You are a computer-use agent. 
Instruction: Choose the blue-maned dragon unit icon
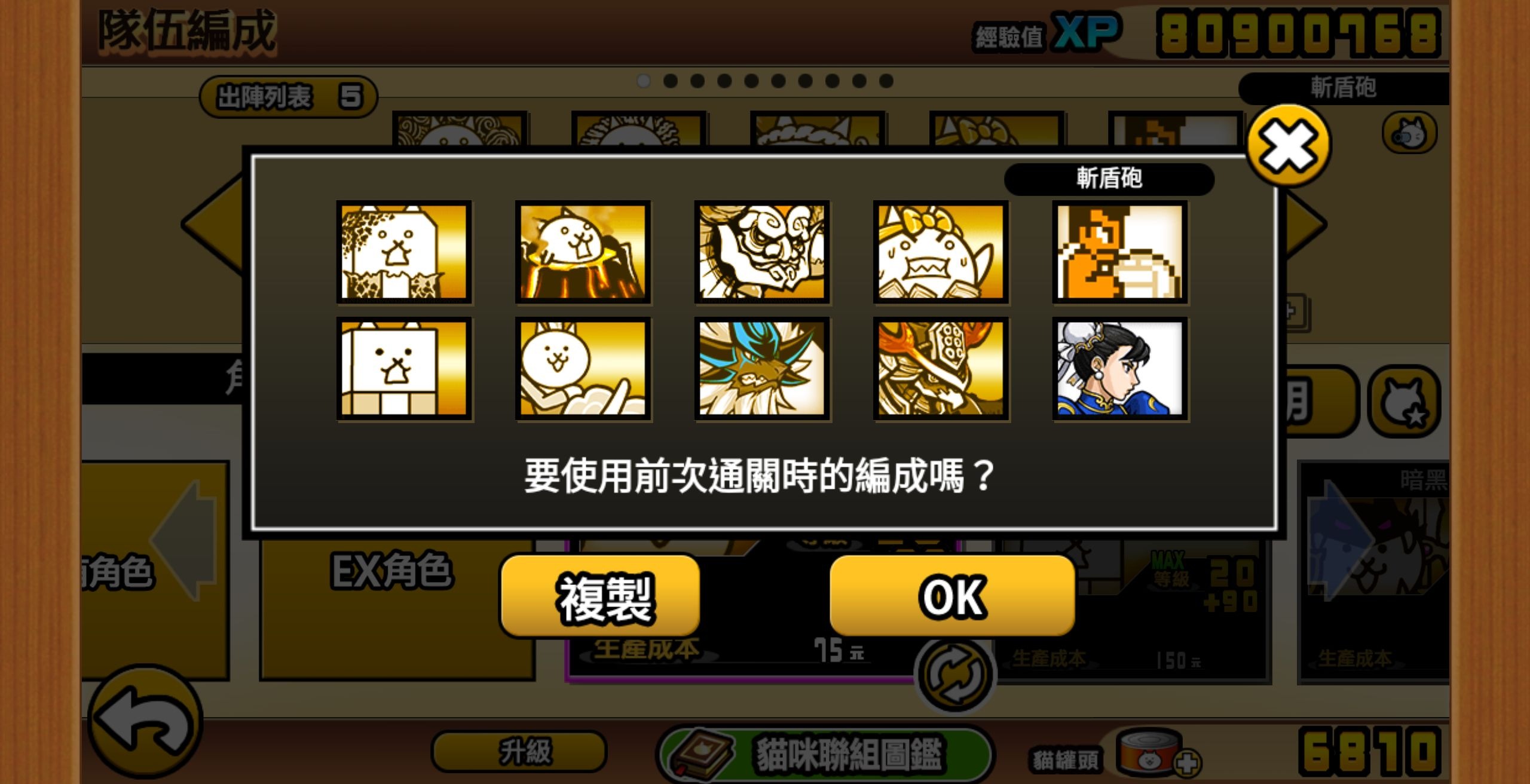(x=761, y=369)
